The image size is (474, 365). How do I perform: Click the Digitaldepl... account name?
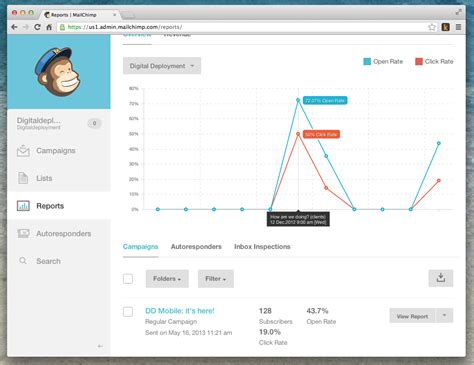point(39,120)
